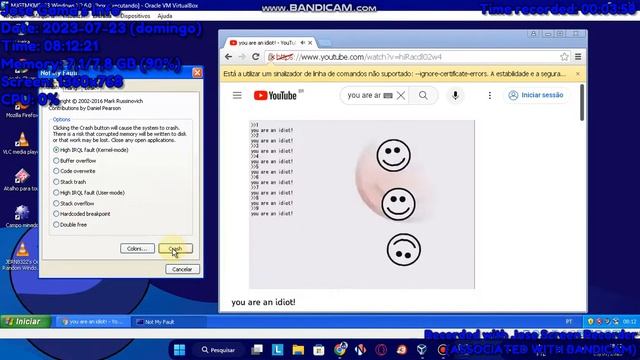Clear the YouTube search text
640x360 pixels.
click(401, 96)
